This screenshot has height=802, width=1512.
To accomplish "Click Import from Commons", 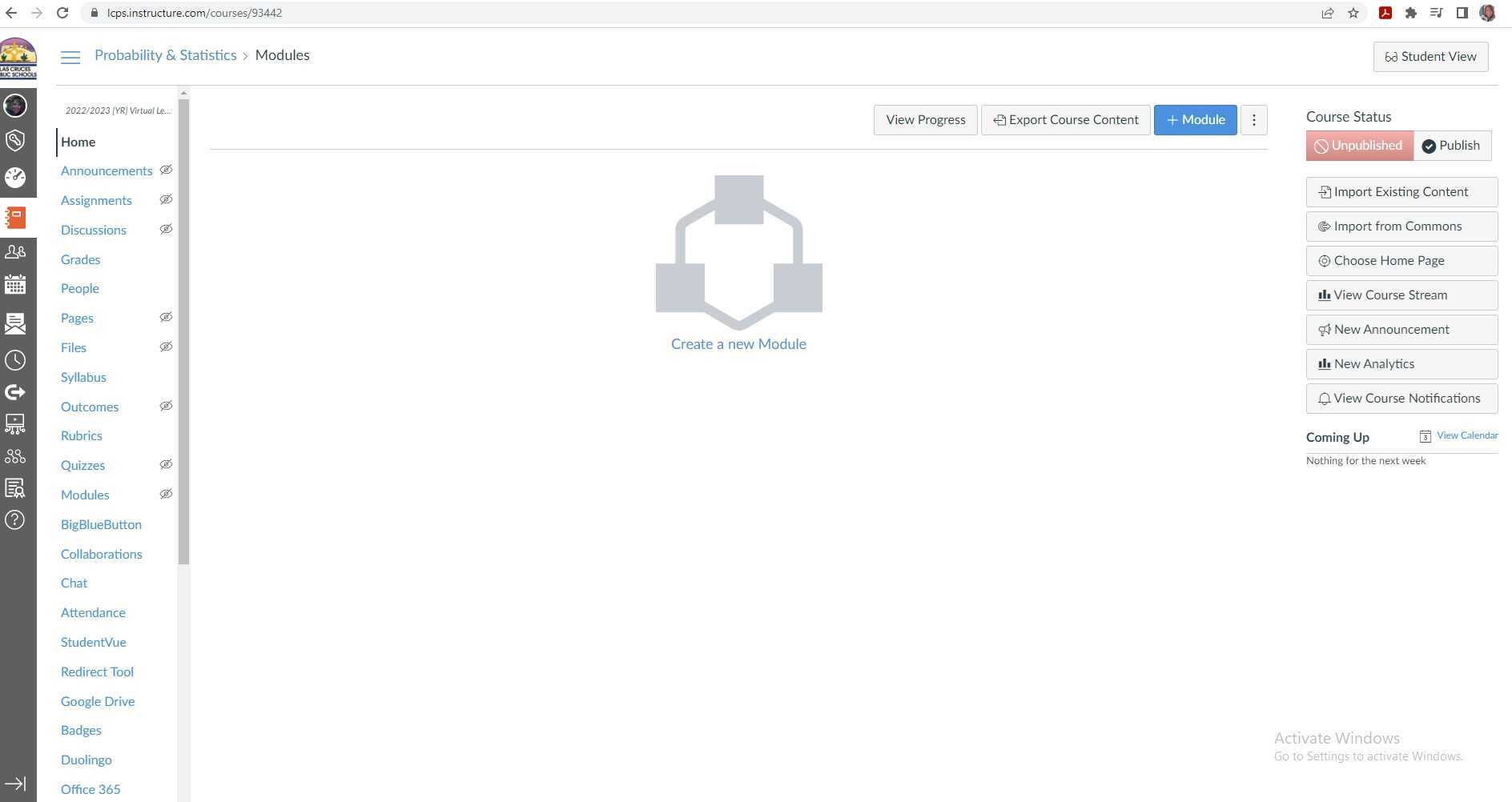I will click(1401, 227).
